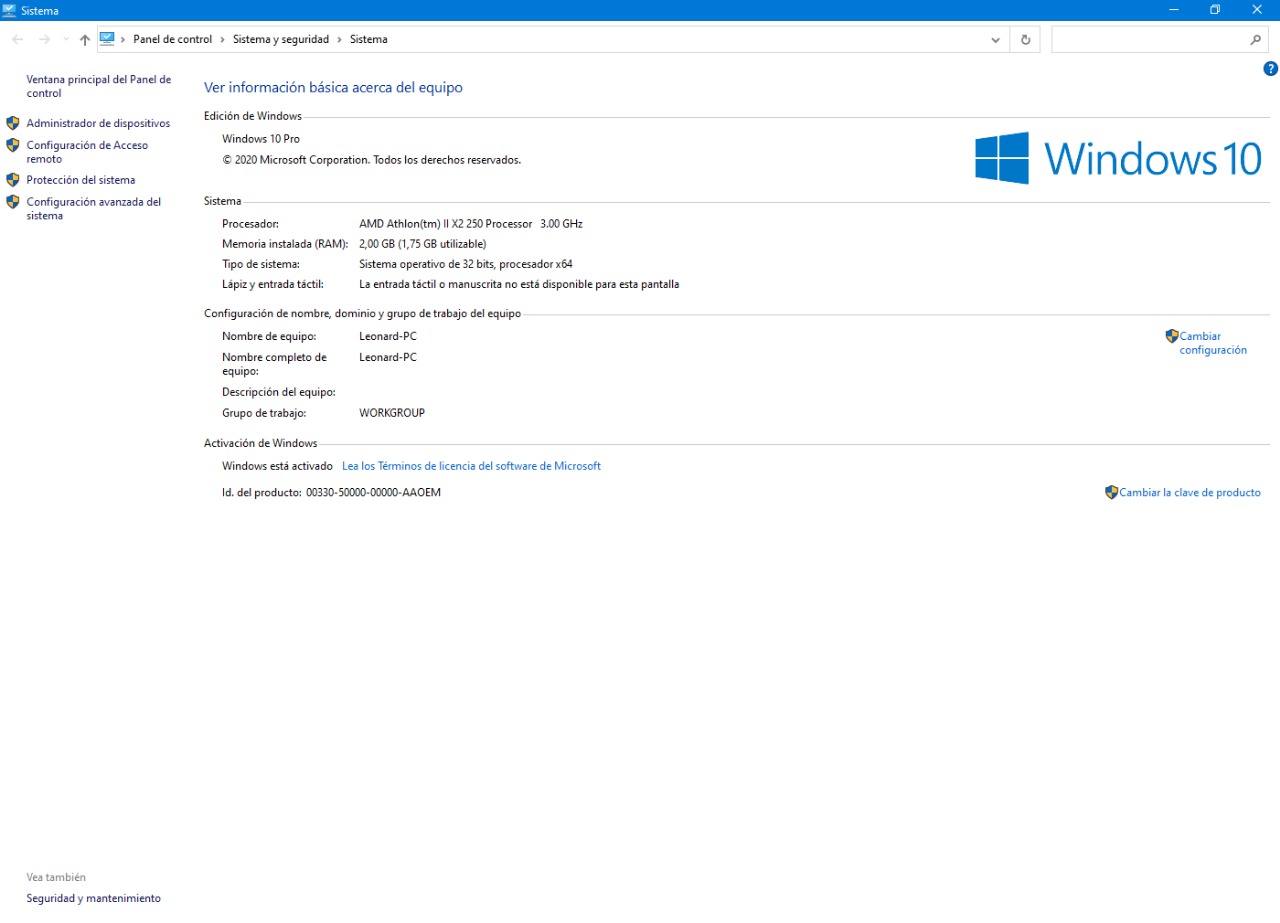Viewport: 1280px width, 923px height.
Task: Open the address bar history dropdown
Action: [996, 40]
